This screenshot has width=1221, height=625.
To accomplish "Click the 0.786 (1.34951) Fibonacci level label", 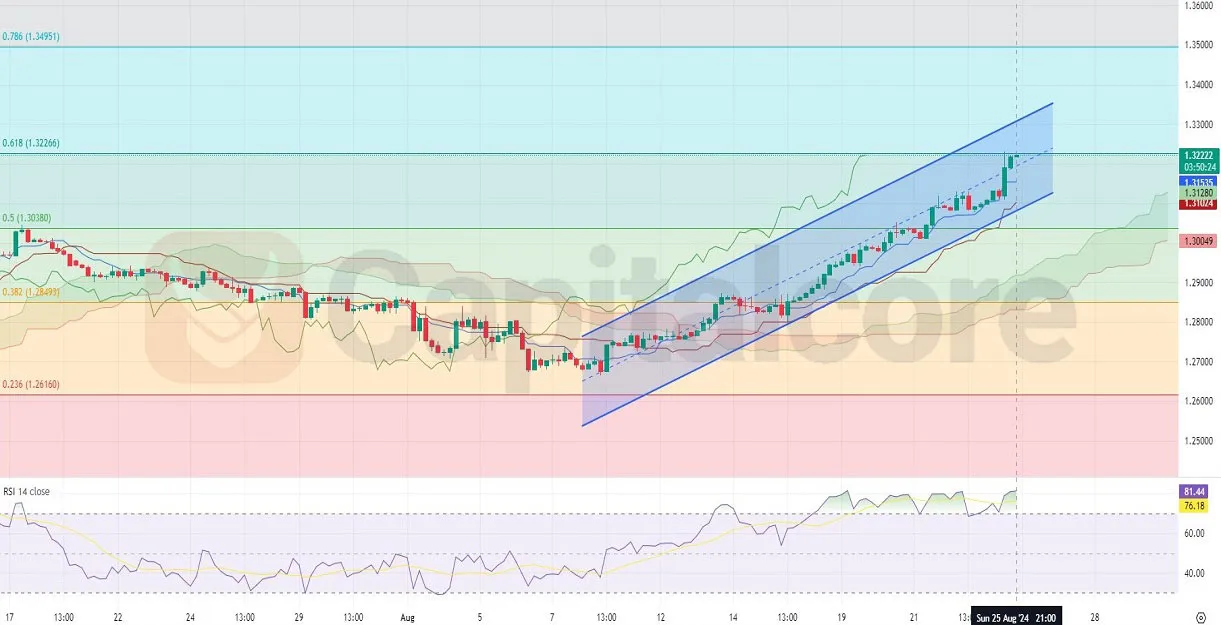I will (30, 35).
